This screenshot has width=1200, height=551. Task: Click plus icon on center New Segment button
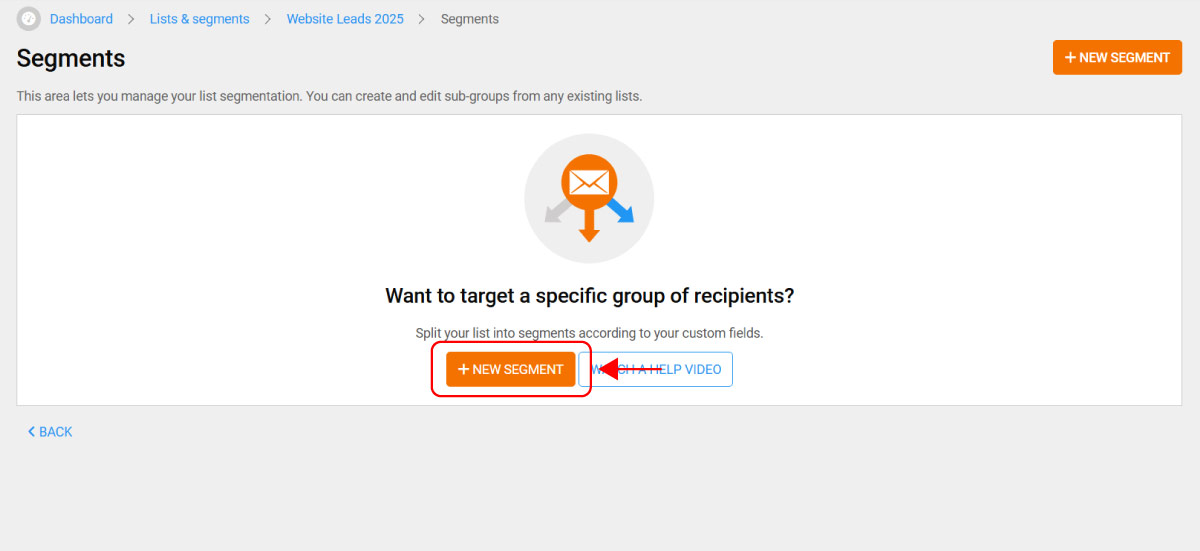(x=463, y=370)
